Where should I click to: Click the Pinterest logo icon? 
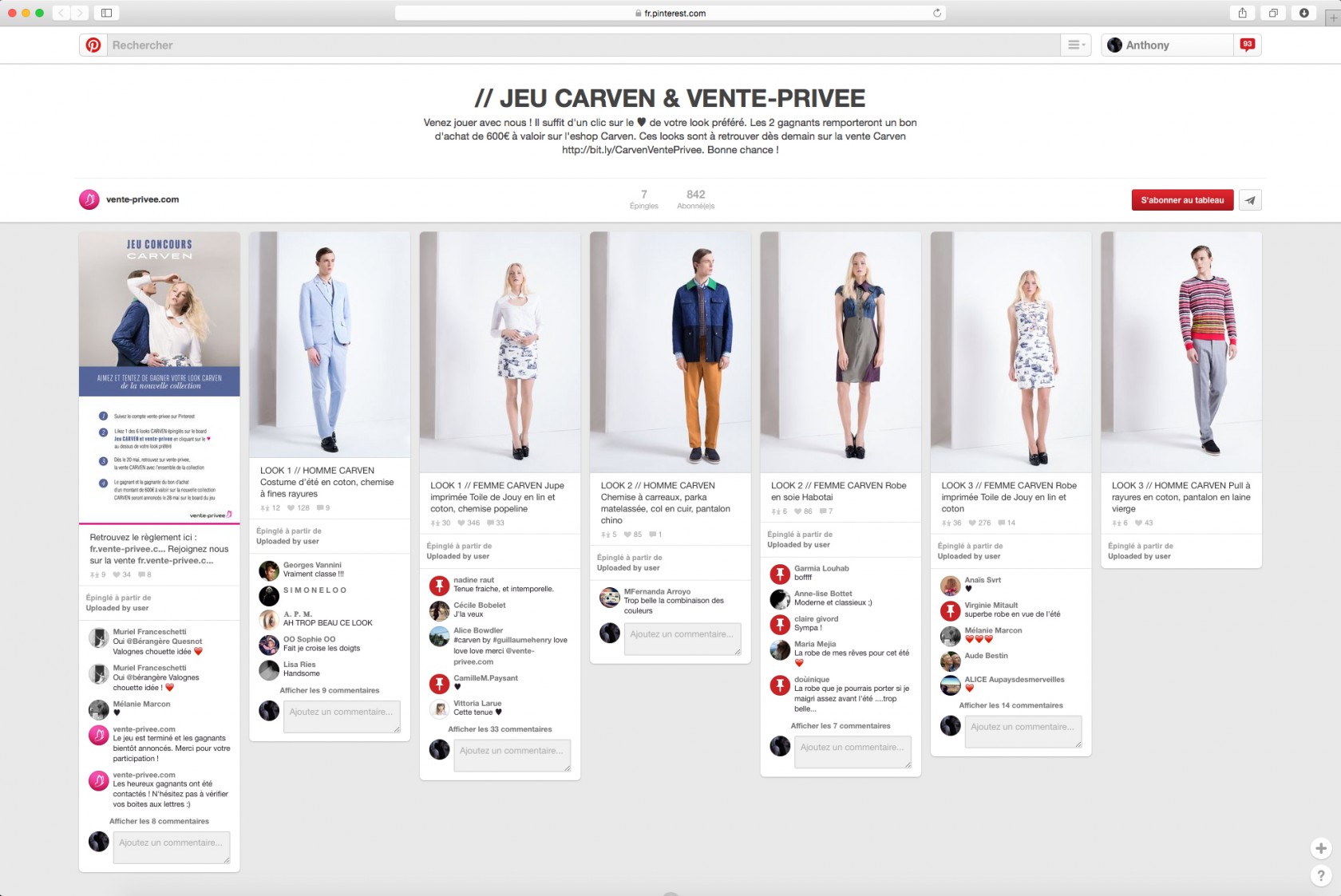93,45
